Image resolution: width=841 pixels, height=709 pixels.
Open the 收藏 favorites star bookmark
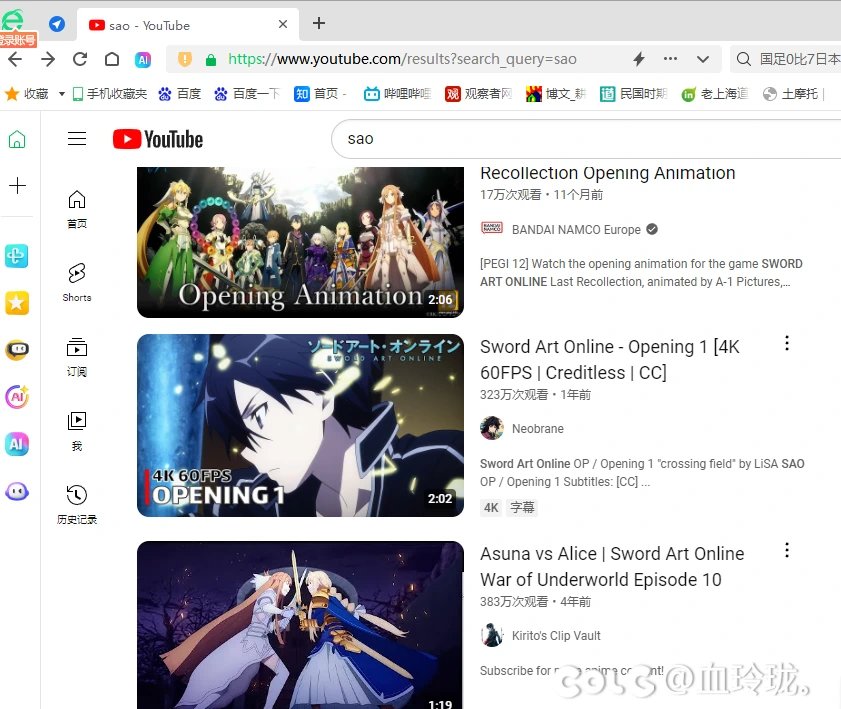click(x=27, y=94)
